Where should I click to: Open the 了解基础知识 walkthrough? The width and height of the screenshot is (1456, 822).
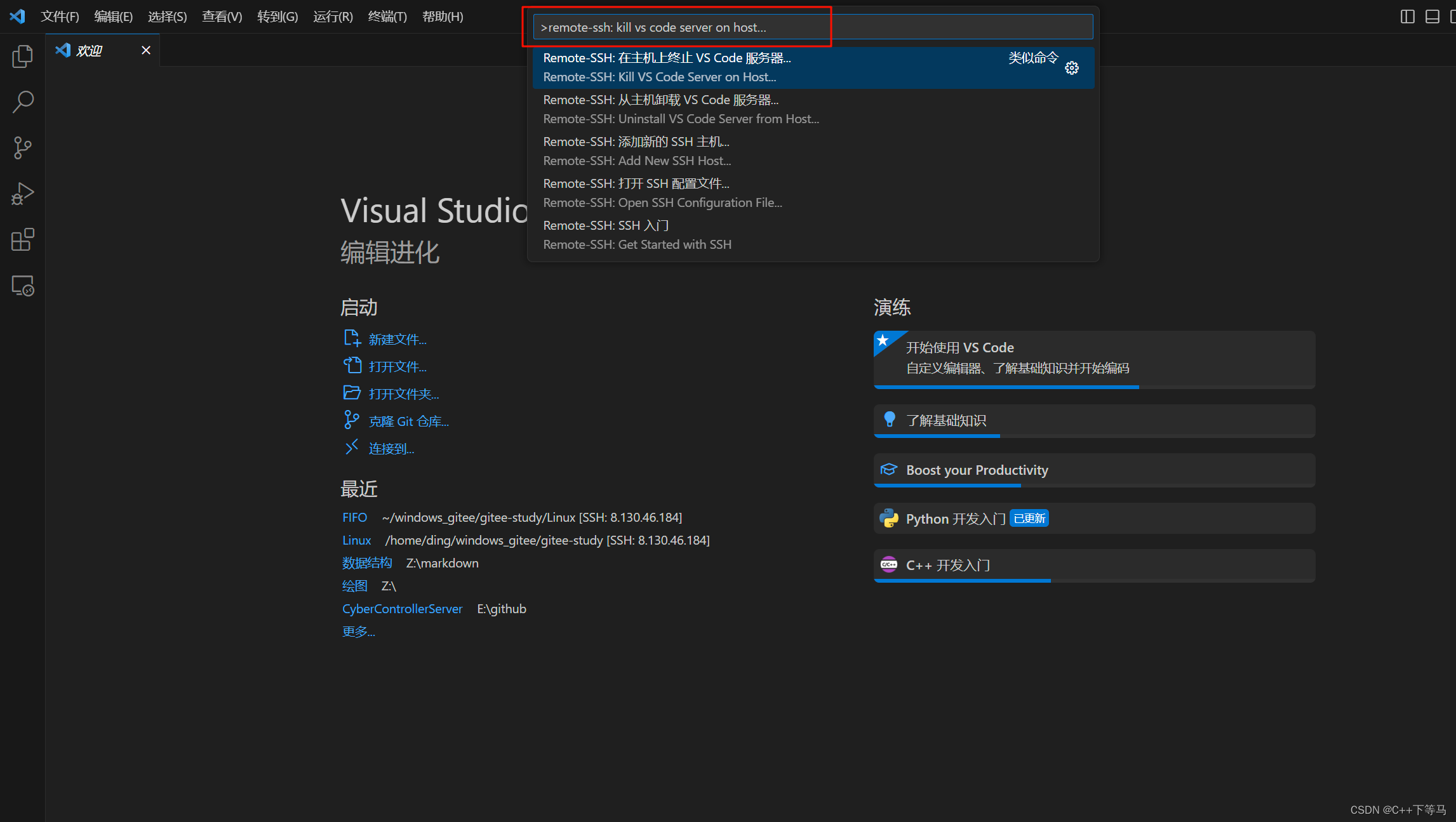pos(1094,421)
